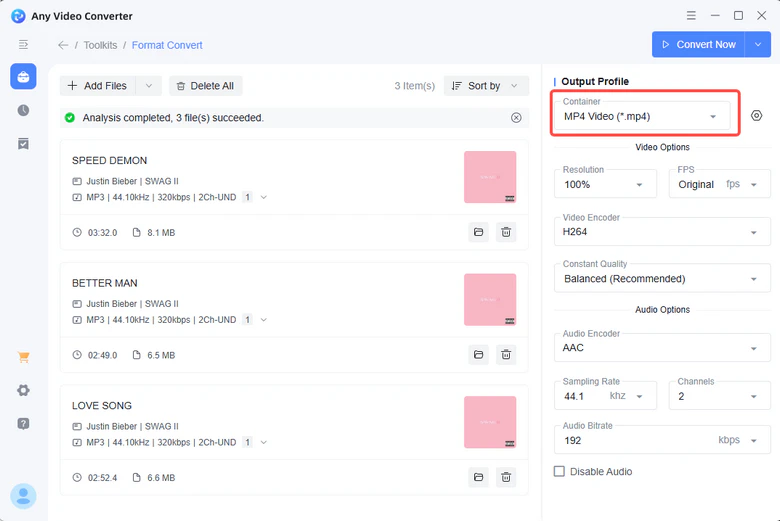Click the 3 Item(s) count label
This screenshot has height=521, width=780.
coord(414,86)
